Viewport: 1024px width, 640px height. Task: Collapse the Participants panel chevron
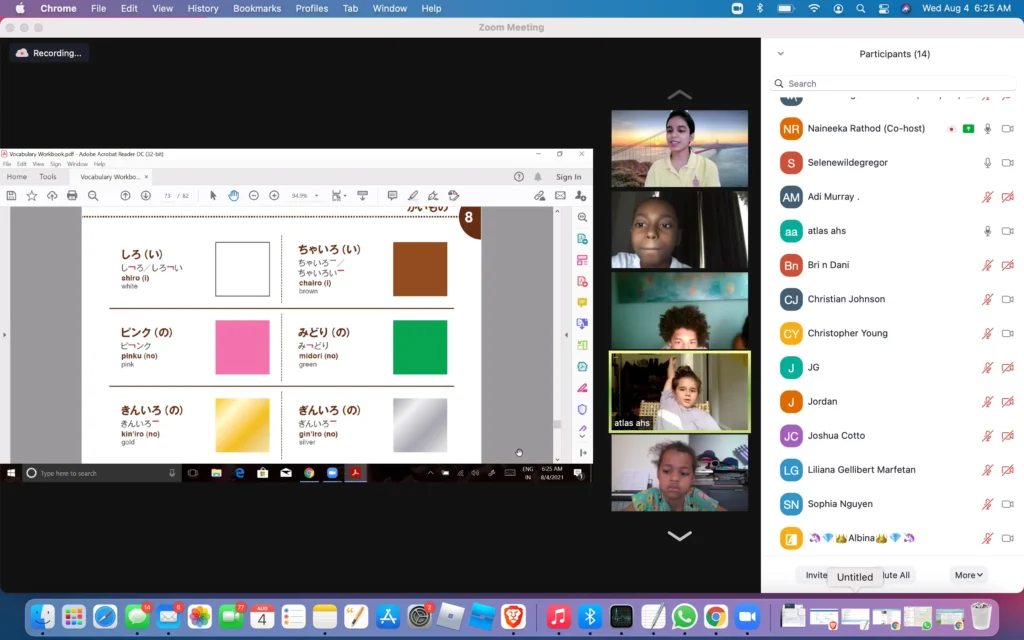[781, 54]
